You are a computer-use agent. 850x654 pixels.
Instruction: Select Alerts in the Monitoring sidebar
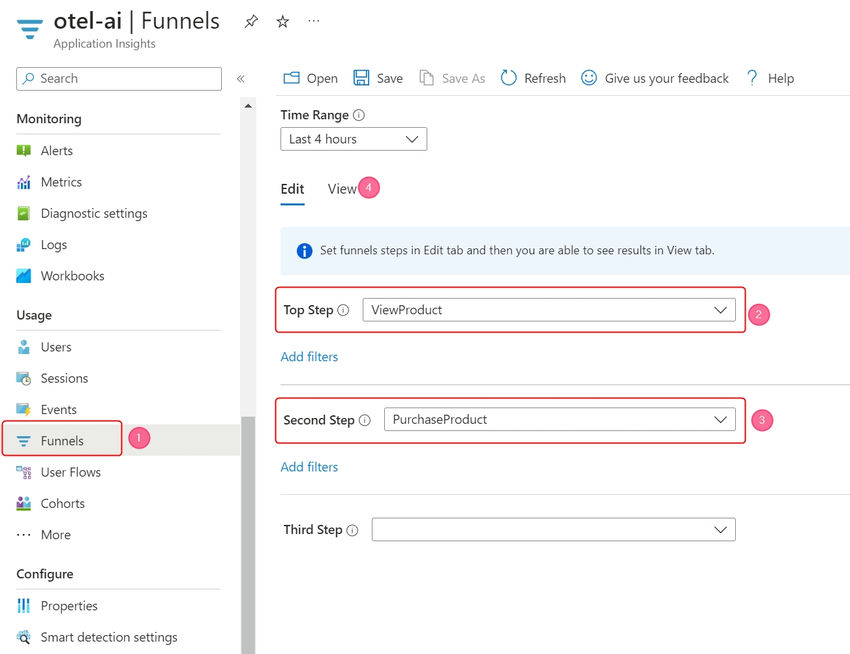58,150
